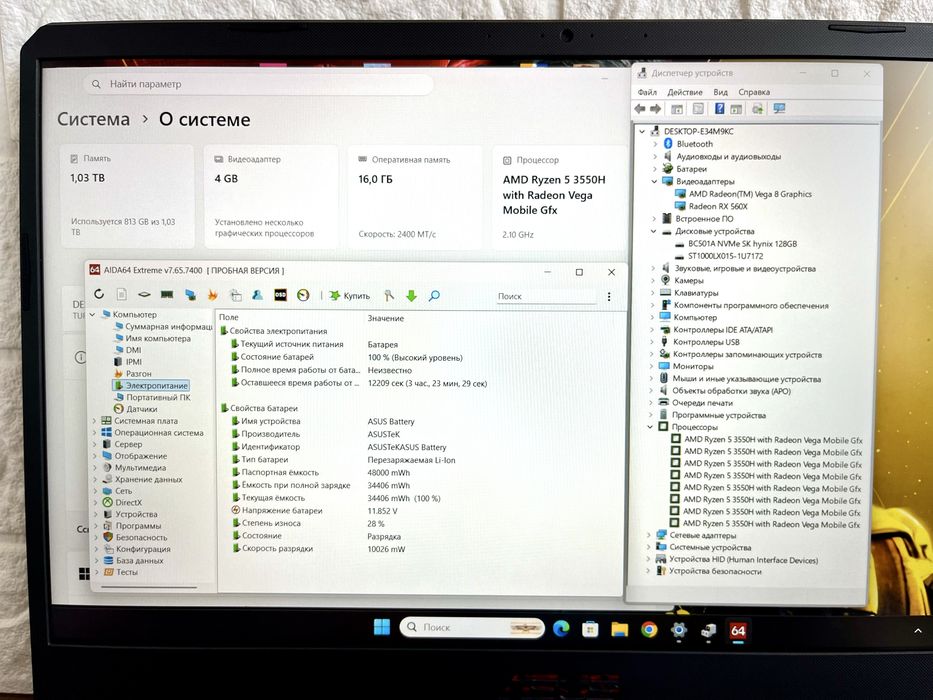Click the AIDA64 Refresh toolbar icon

point(99,294)
